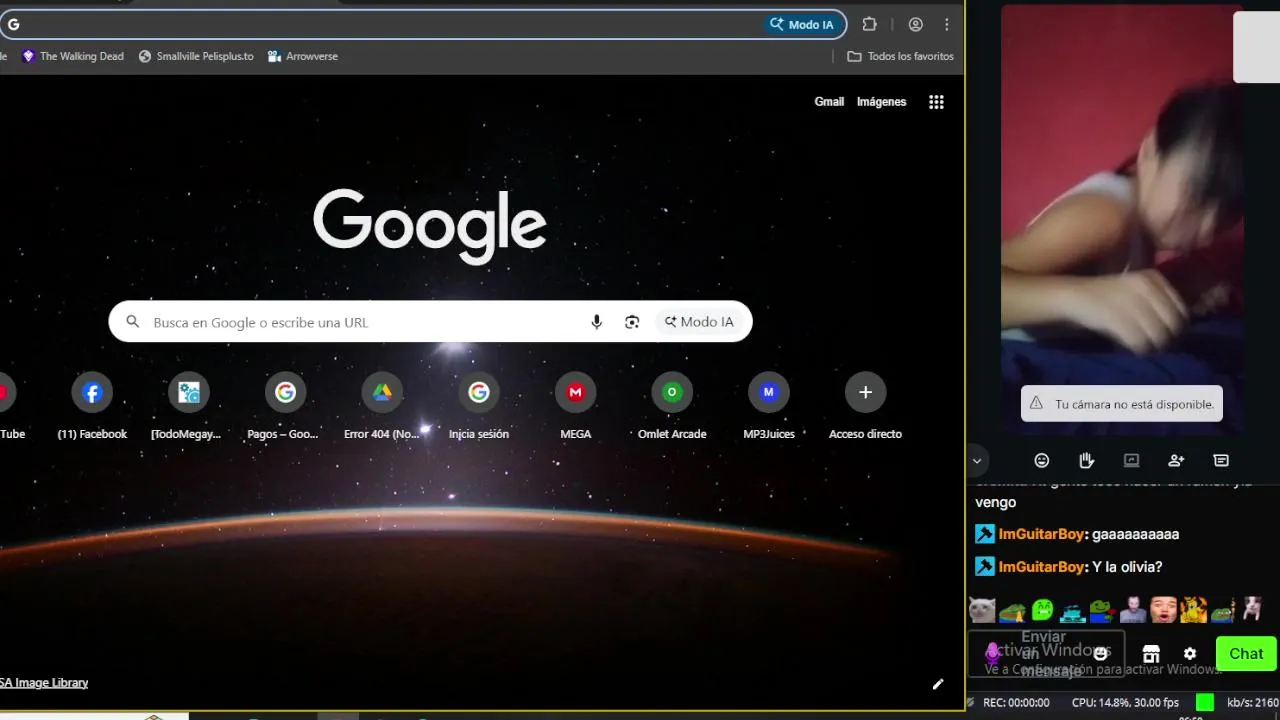The image size is (1280, 720).
Task: Collapse panel with down chevron
Action: 977,461
